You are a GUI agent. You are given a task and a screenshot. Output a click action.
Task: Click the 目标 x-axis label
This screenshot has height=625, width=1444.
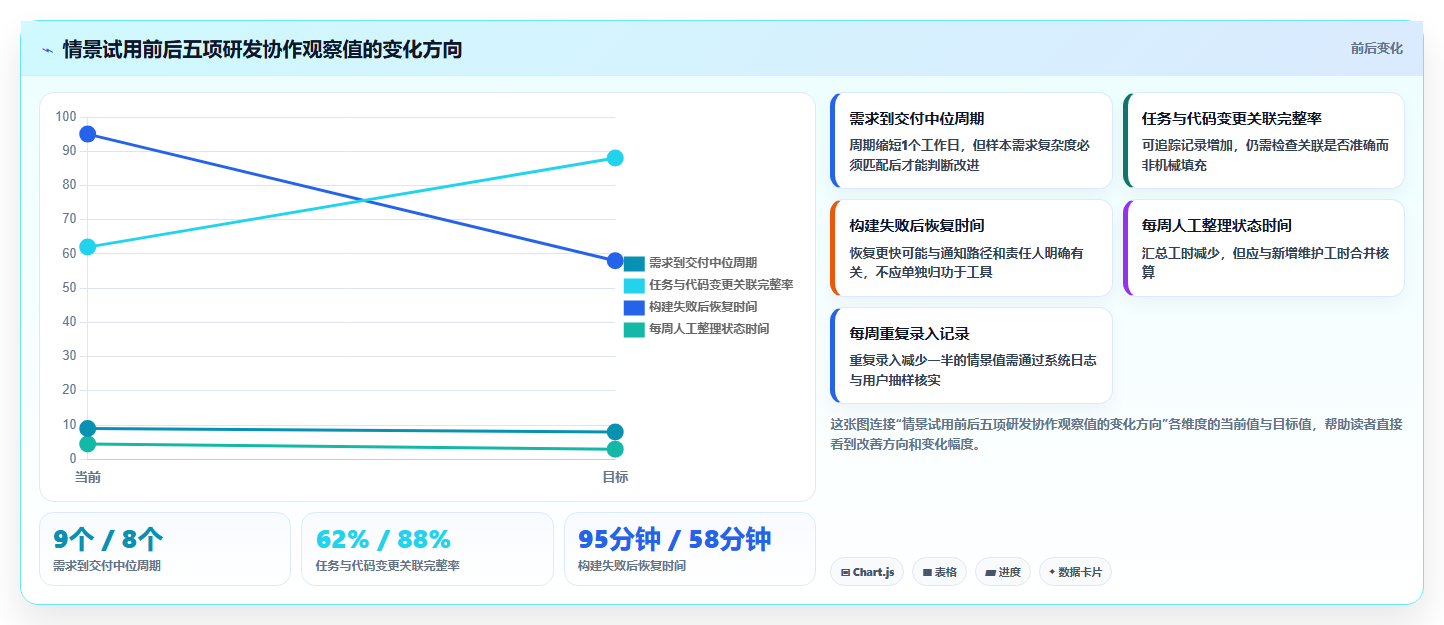(615, 477)
